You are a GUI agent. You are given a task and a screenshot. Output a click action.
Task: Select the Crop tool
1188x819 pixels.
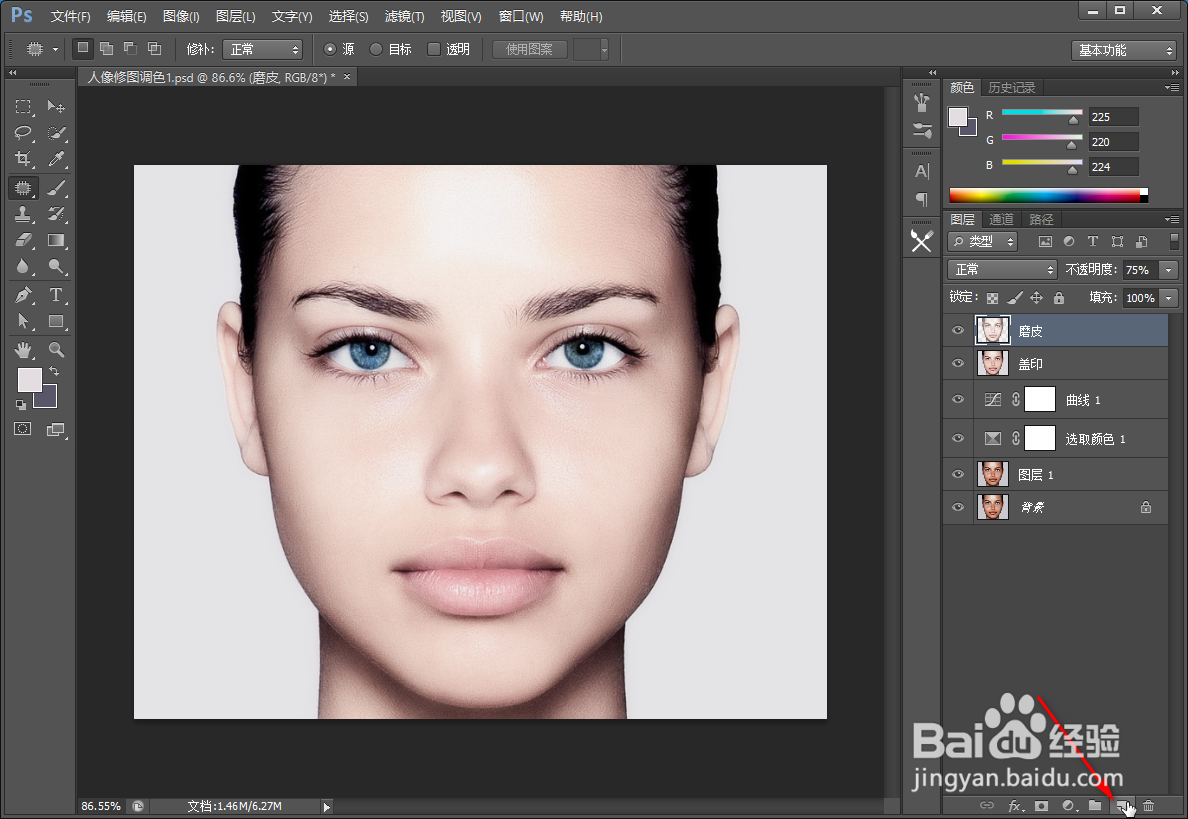tap(23, 159)
